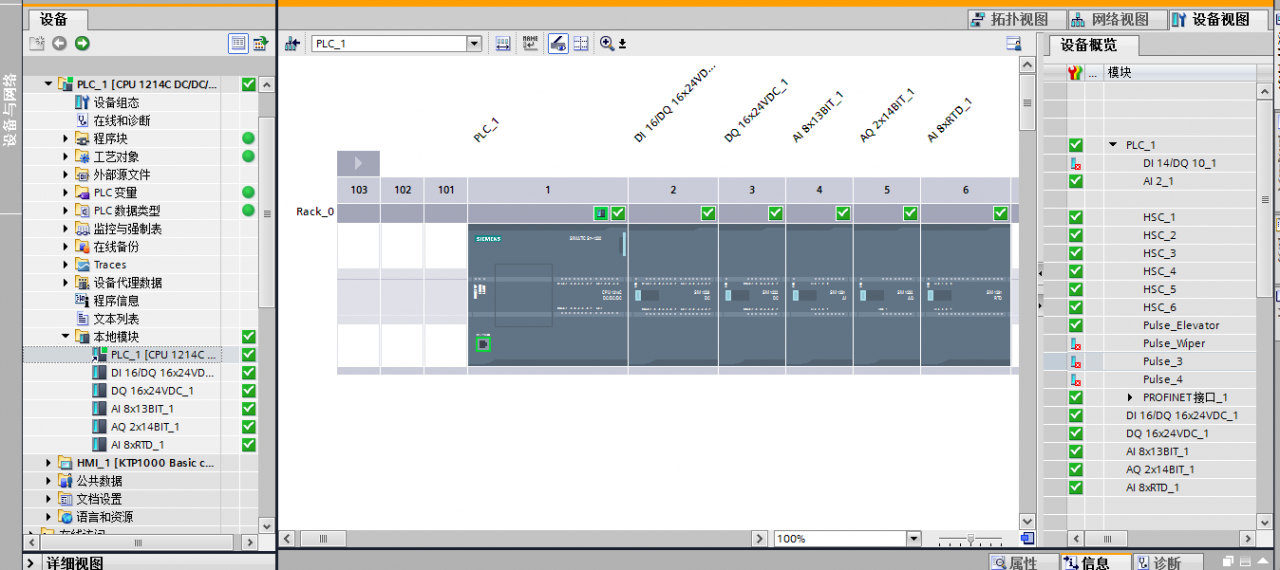This screenshot has width=1280, height=570.
Task: Expand the PLC 数据类型 folder
Action: point(66,211)
